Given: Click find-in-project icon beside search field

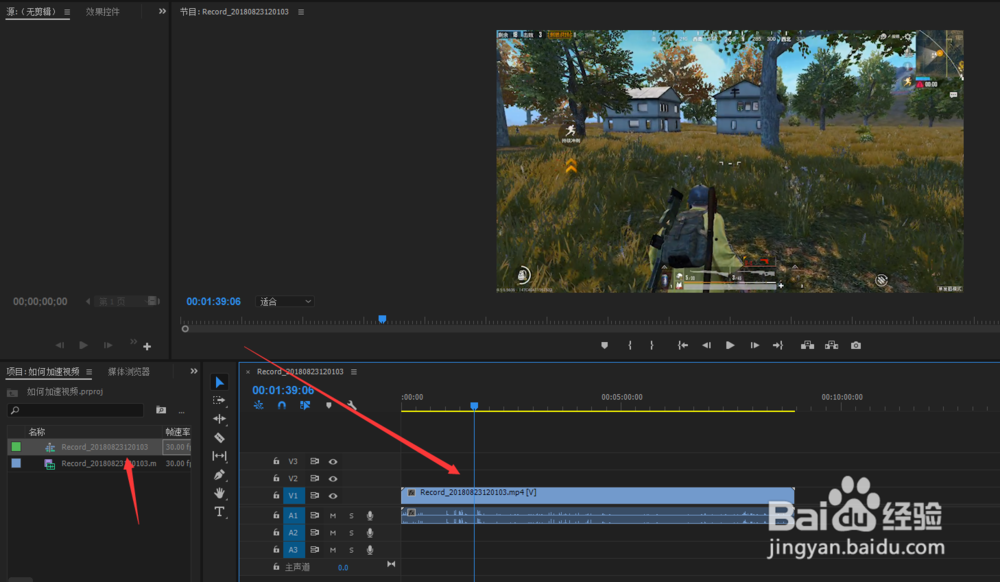Looking at the screenshot, I should tap(161, 411).
